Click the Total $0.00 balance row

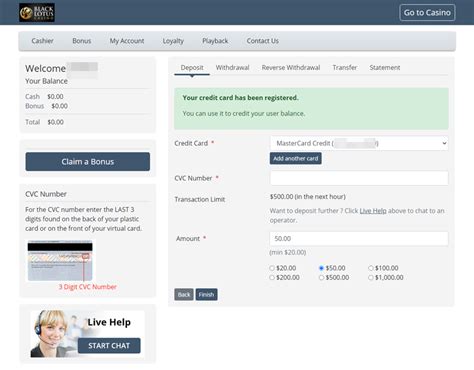click(44, 122)
